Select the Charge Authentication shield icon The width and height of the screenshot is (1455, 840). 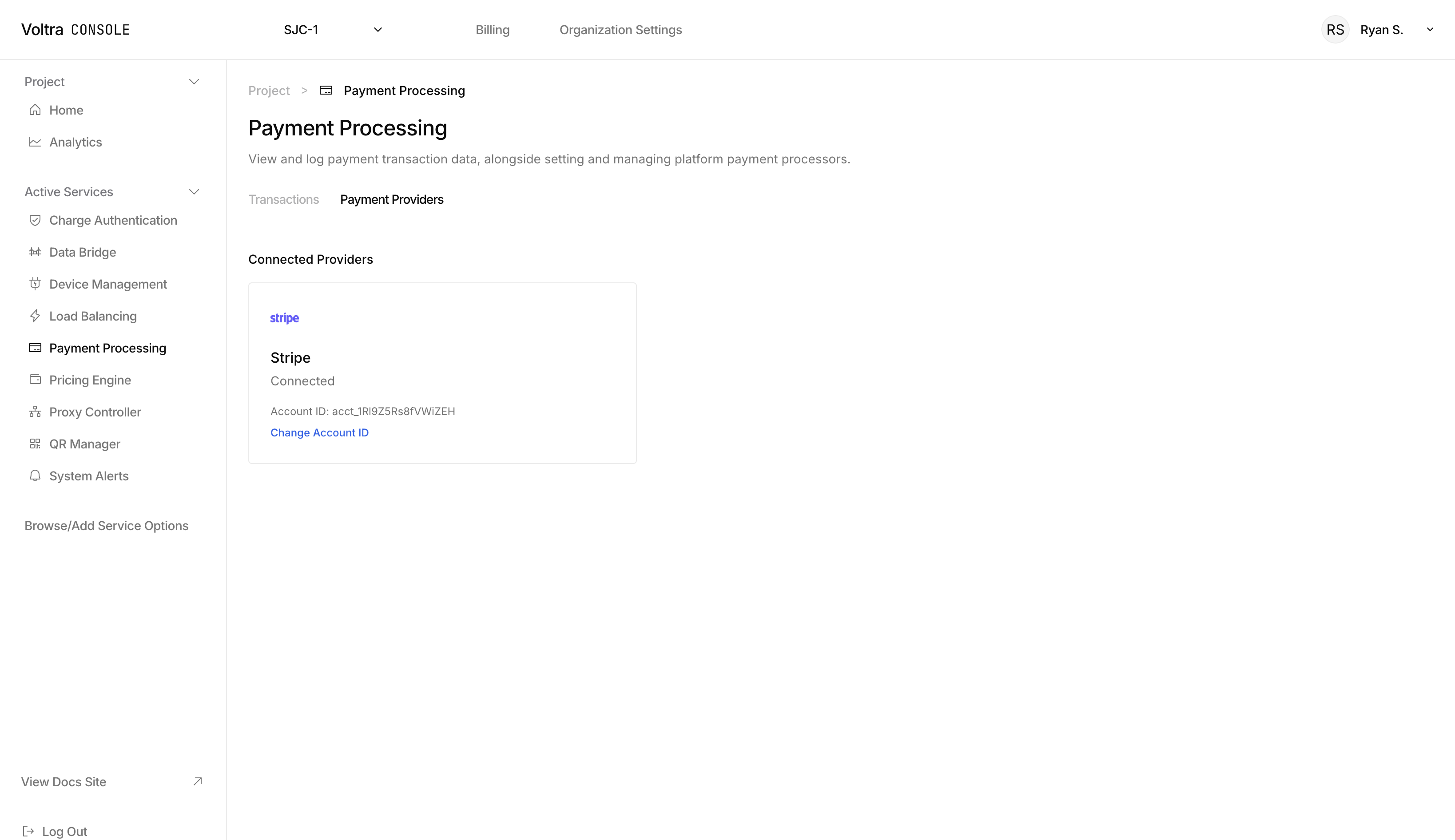coord(35,220)
